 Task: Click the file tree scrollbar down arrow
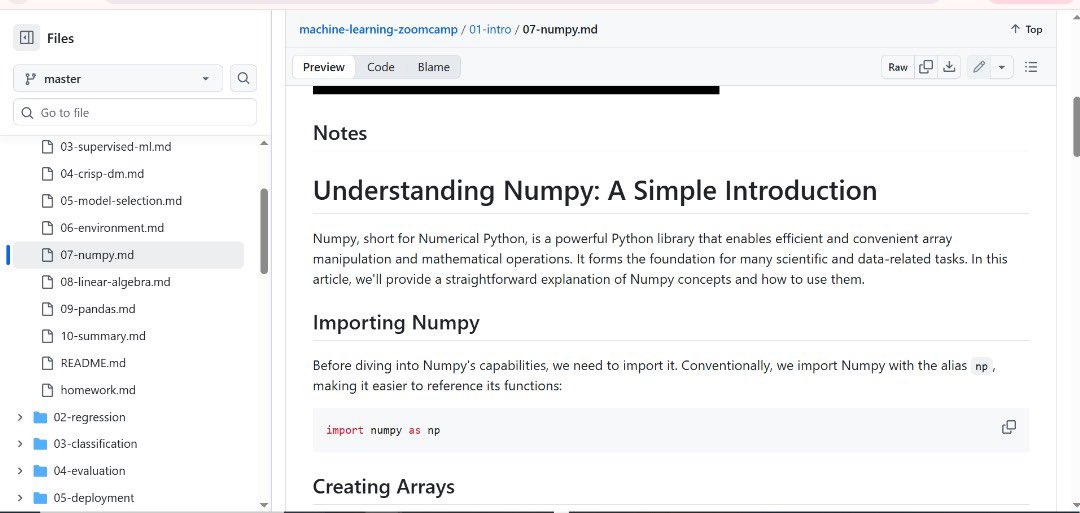tap(264, 505)
